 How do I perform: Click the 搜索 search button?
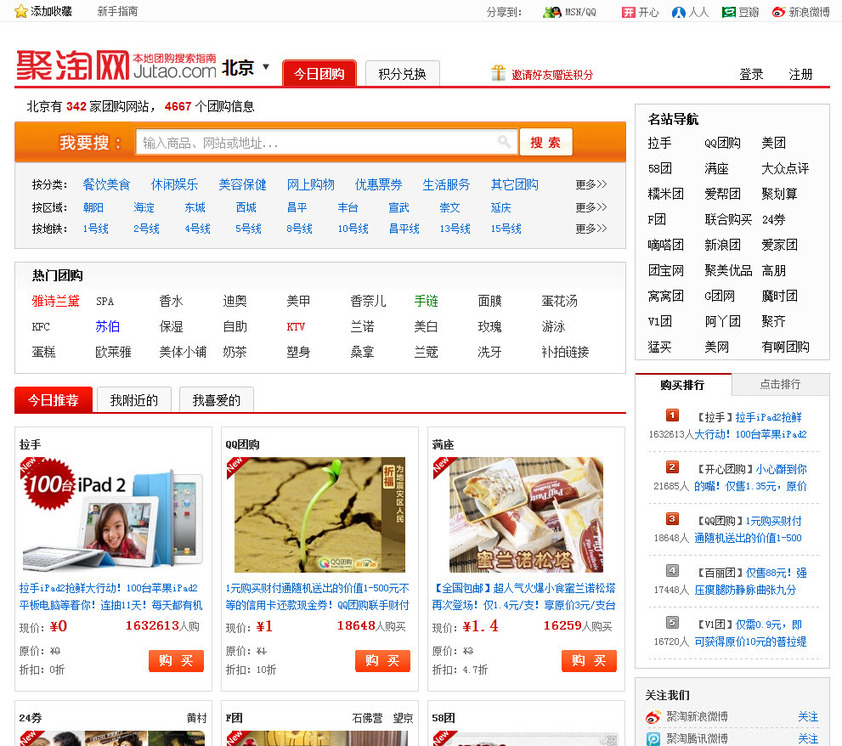coord(546,142)
